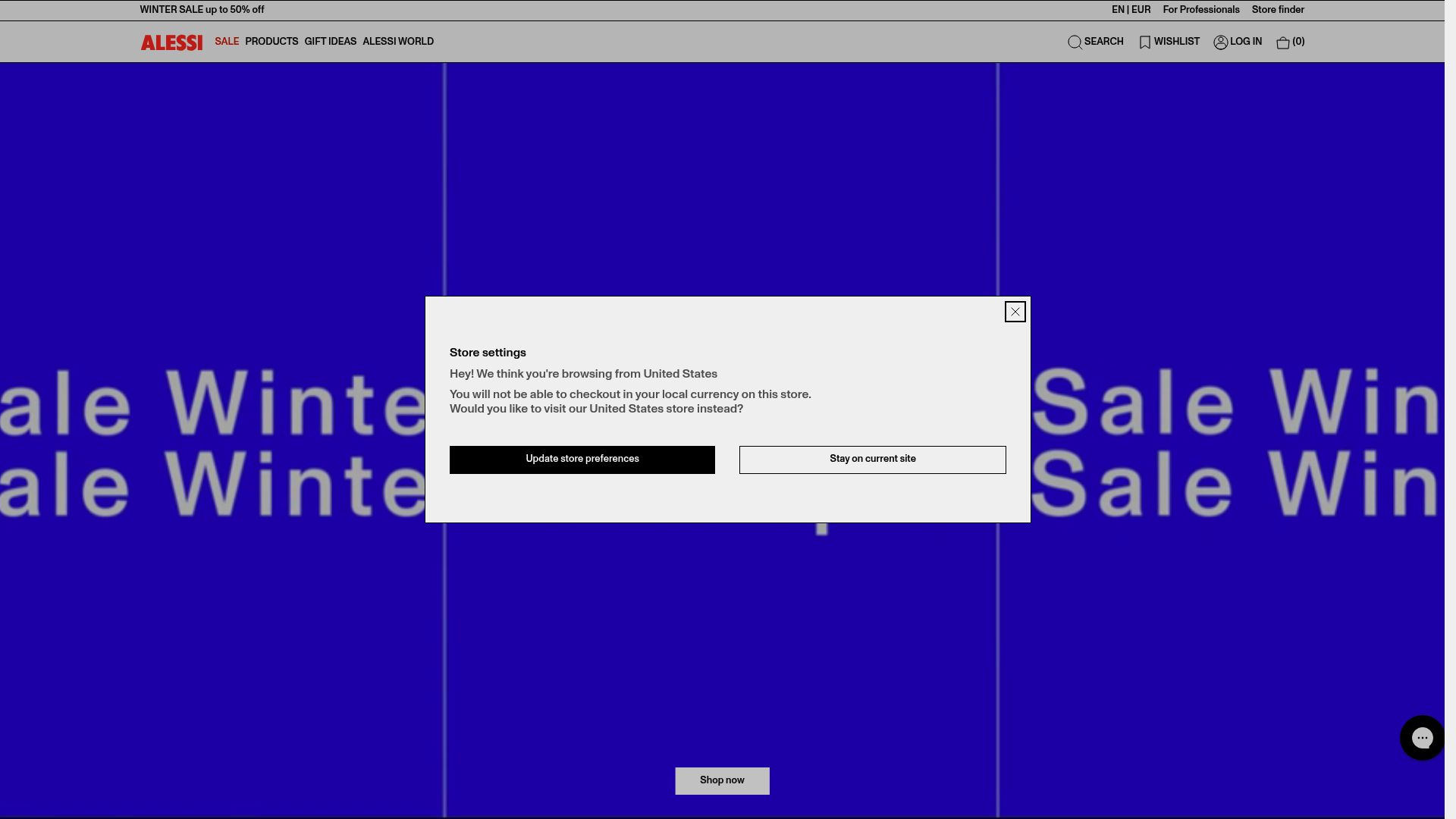Click Update store preferences button

(x=582, y=460)
